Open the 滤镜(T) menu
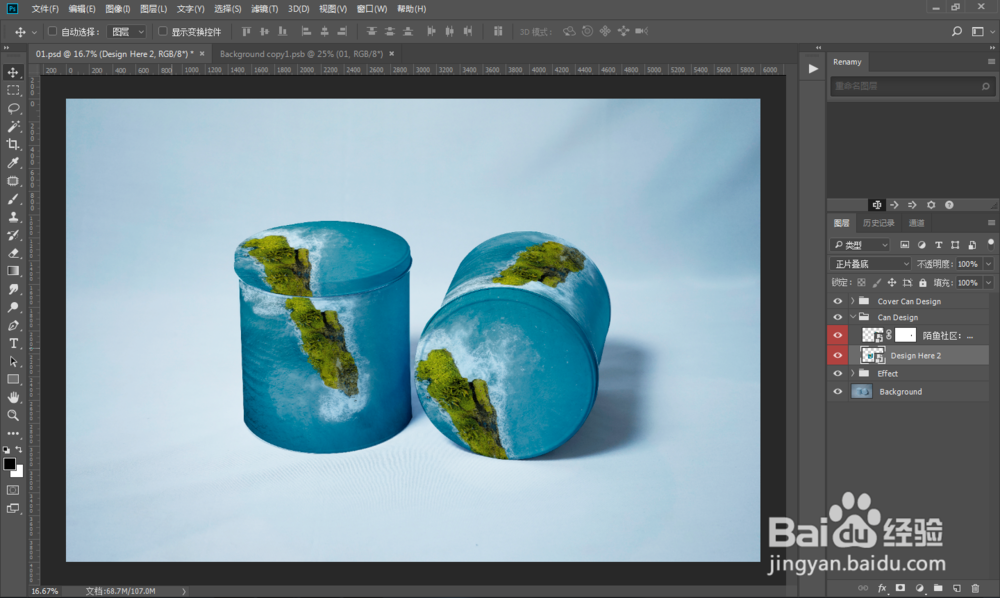The width and height of the screenshot is (1000, 598). point(264,9)
